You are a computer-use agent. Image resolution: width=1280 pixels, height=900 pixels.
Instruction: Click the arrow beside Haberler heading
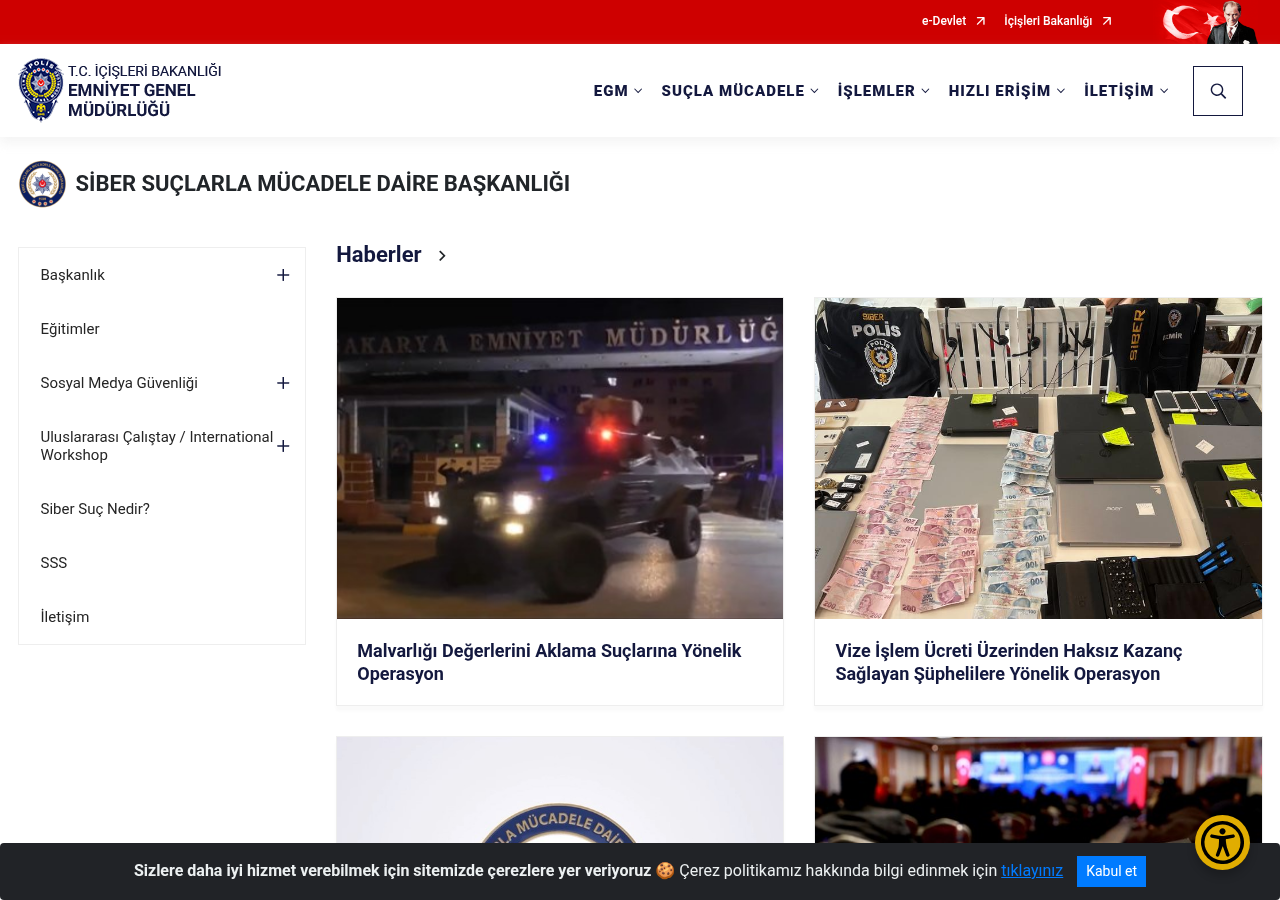click(x=442, y=256)
